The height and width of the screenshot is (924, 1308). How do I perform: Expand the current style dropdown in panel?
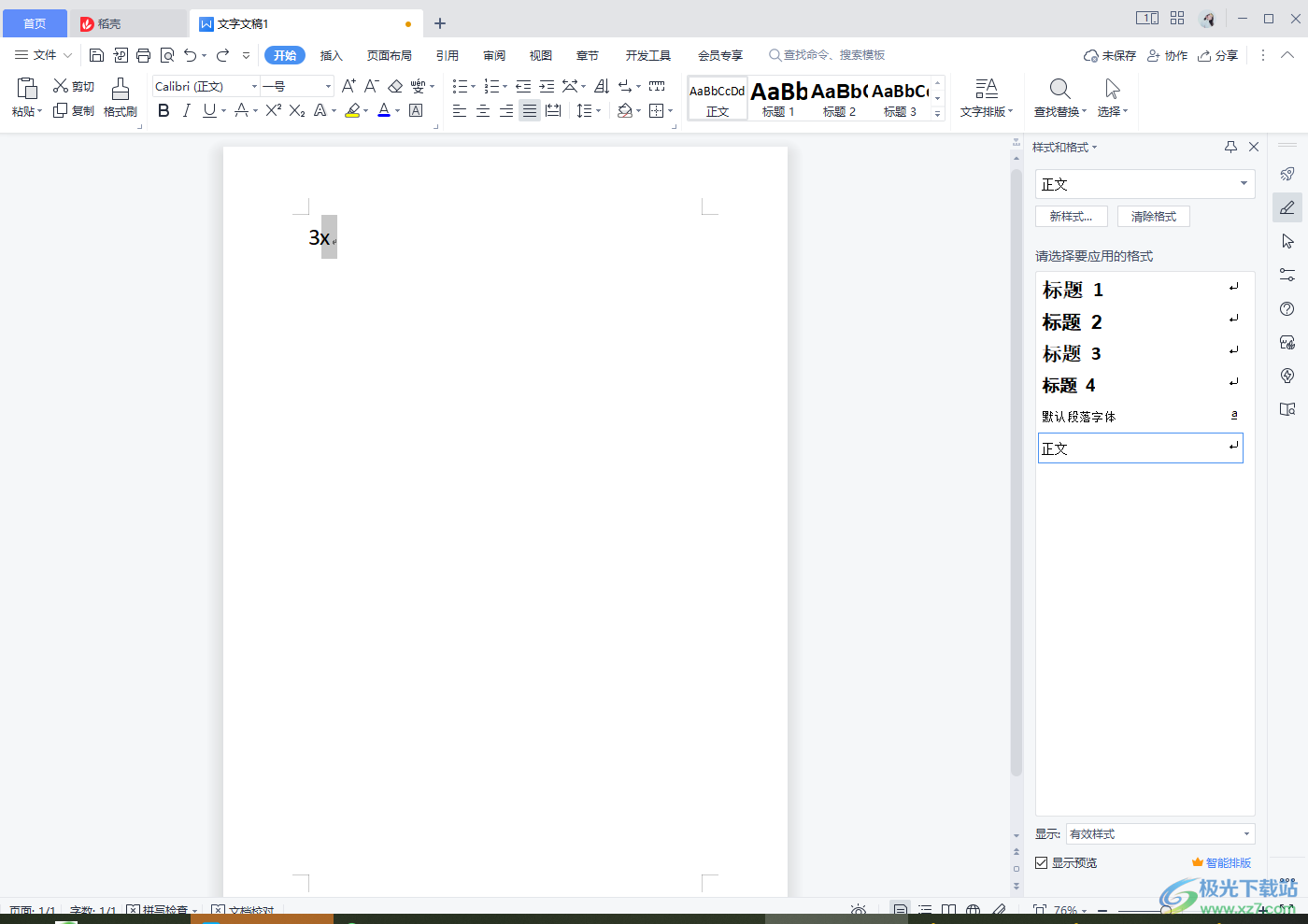click(x=1244, y=184)
